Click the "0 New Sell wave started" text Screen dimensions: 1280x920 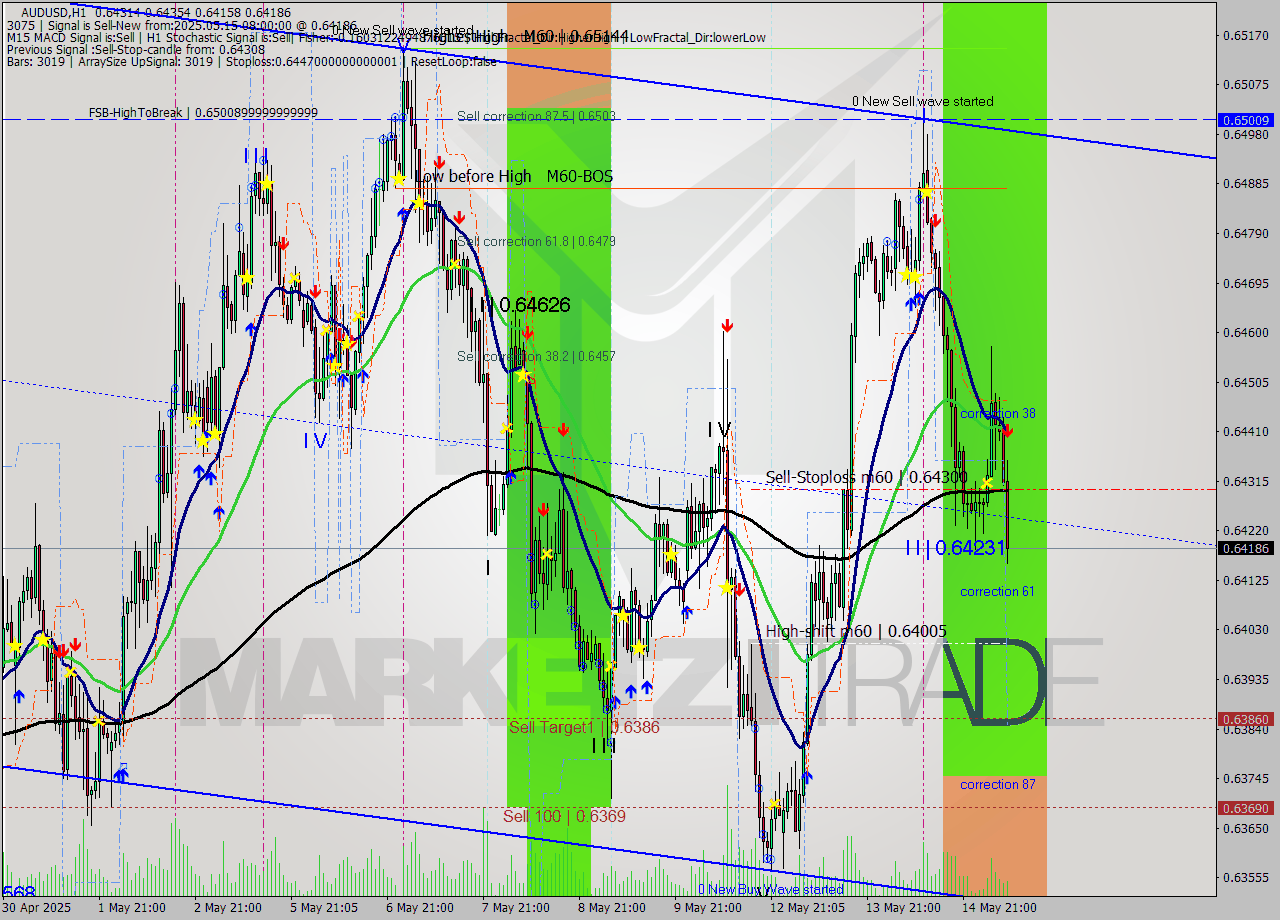click(922, 101)
